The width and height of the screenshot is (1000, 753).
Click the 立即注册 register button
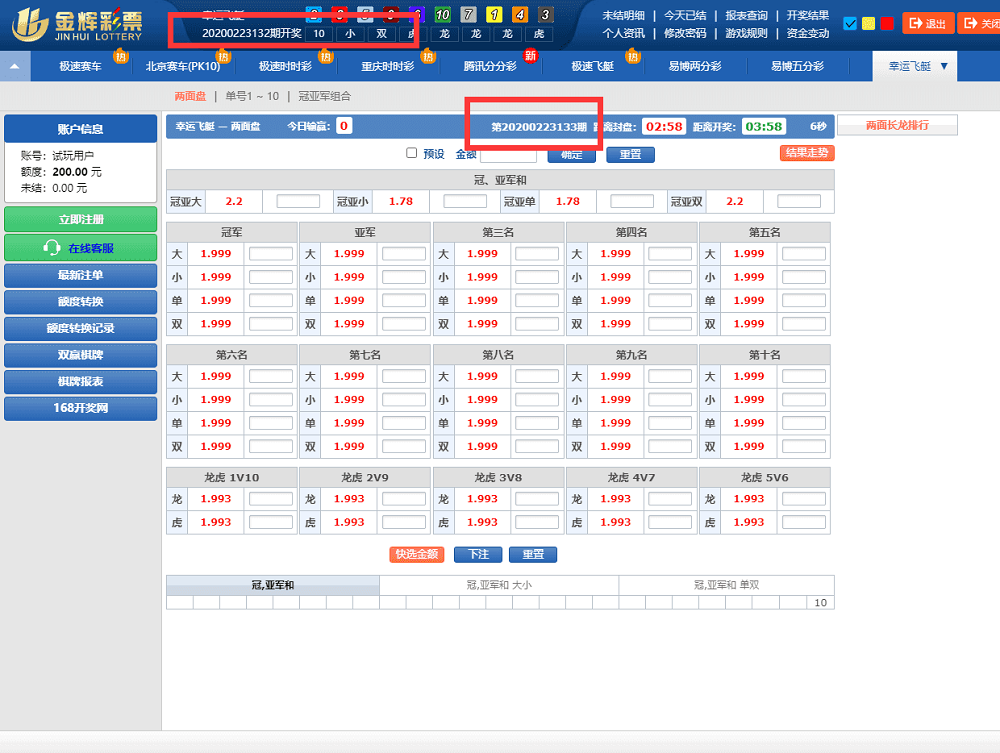(80, 218)
